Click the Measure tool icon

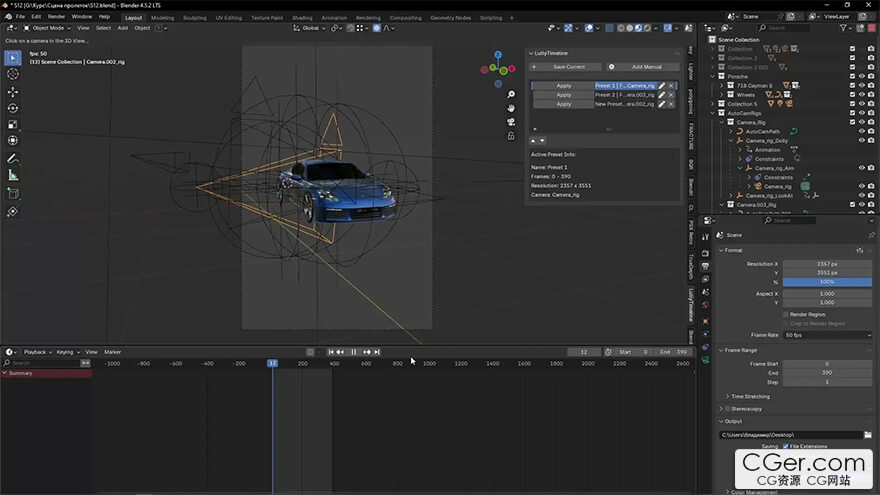(13, 176)
